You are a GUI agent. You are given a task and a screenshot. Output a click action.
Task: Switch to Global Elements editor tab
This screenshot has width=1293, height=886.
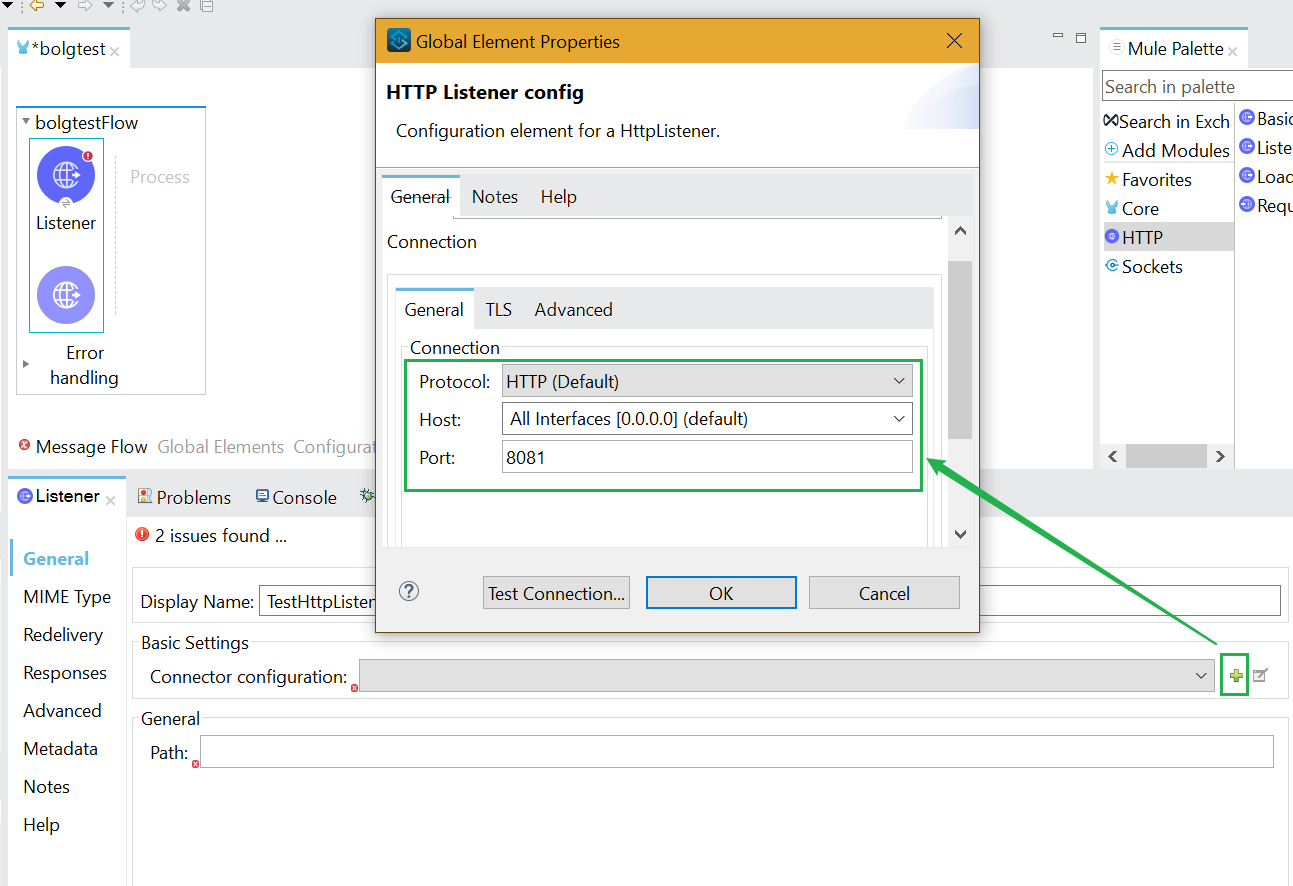221,447
